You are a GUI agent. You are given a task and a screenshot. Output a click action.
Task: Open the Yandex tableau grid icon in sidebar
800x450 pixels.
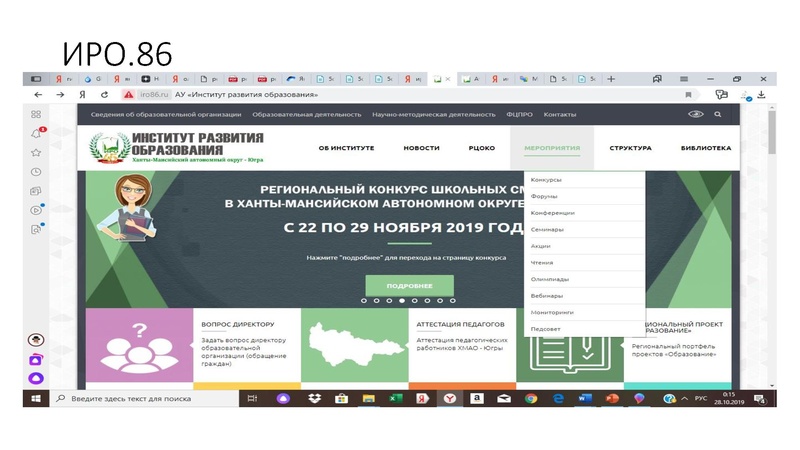click(x=36, y=114)
